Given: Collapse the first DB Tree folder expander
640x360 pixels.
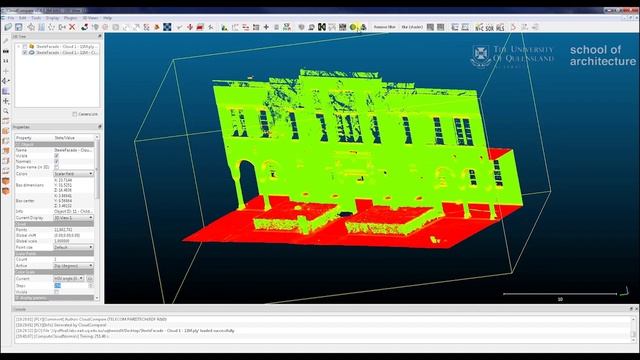Looking at the screenshot, I should [x=18, y=47].
